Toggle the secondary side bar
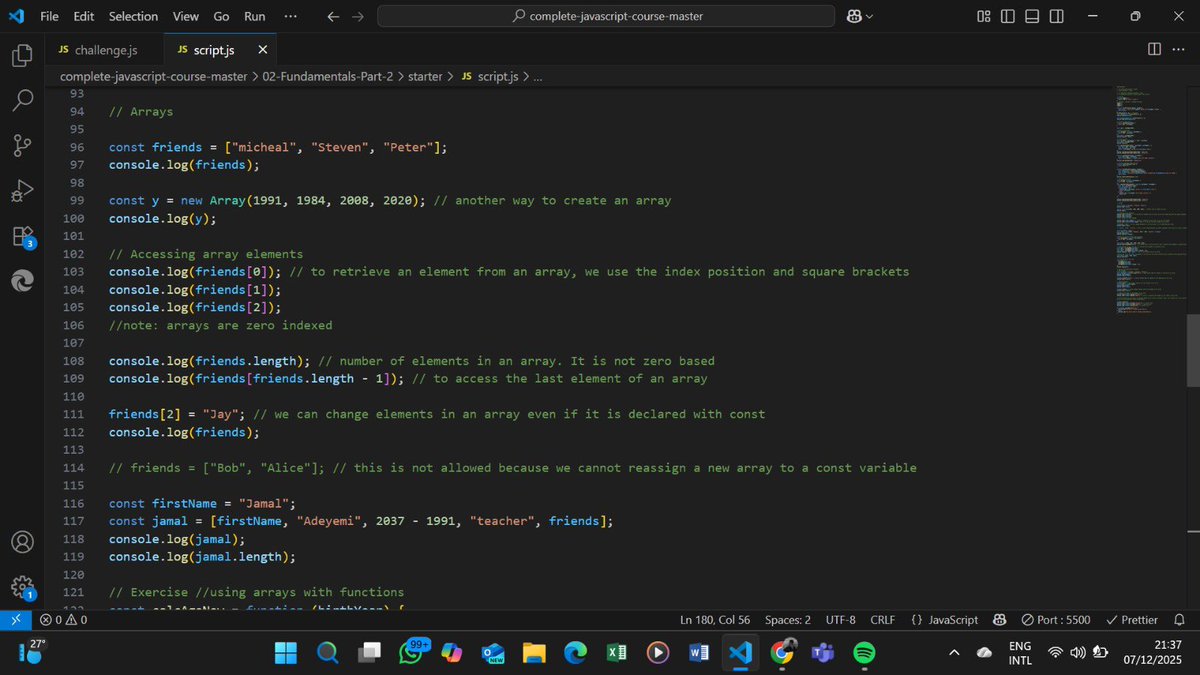Screen dimensions: 1200x675 point(1057,16)
